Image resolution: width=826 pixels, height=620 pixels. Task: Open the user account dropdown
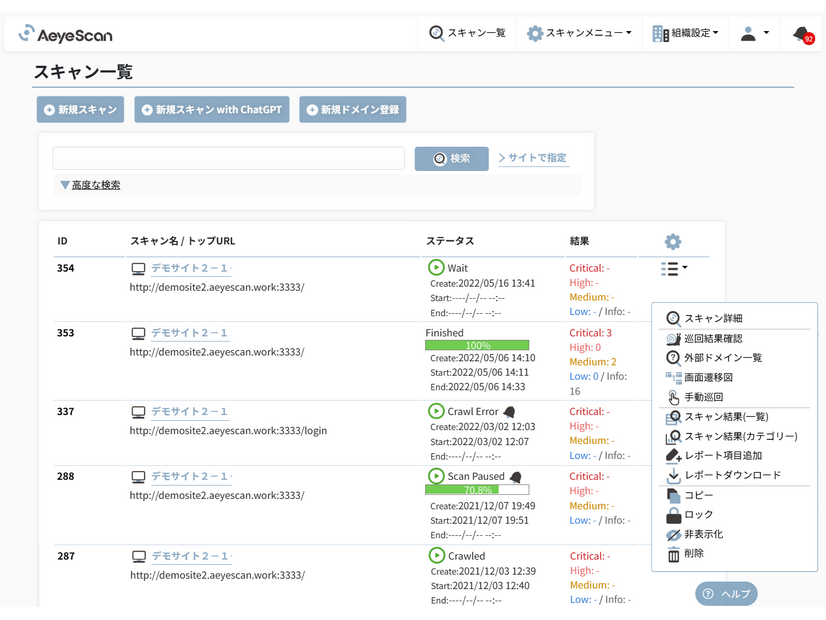tap(754, 33)
